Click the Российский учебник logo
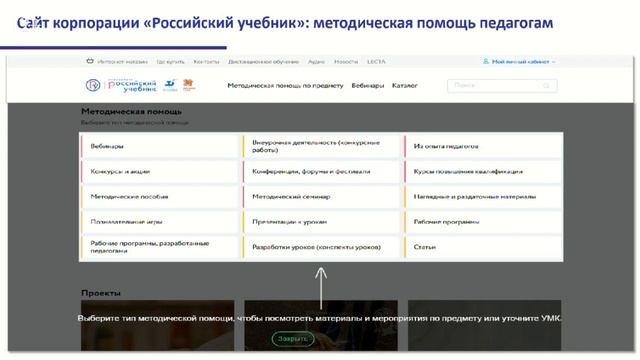 121,85
